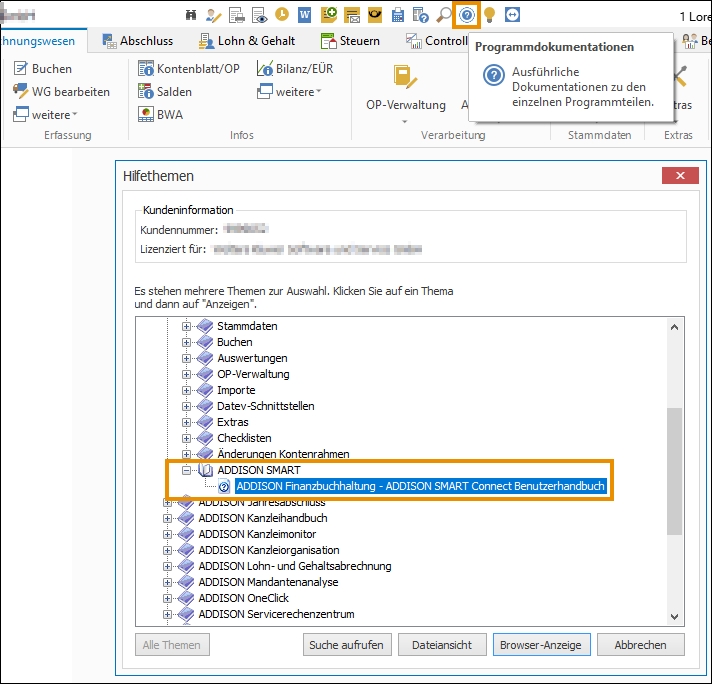Click the Browser-Anzeige button
The height and width of the screenshot is (684, 712).
pos(541,644)
